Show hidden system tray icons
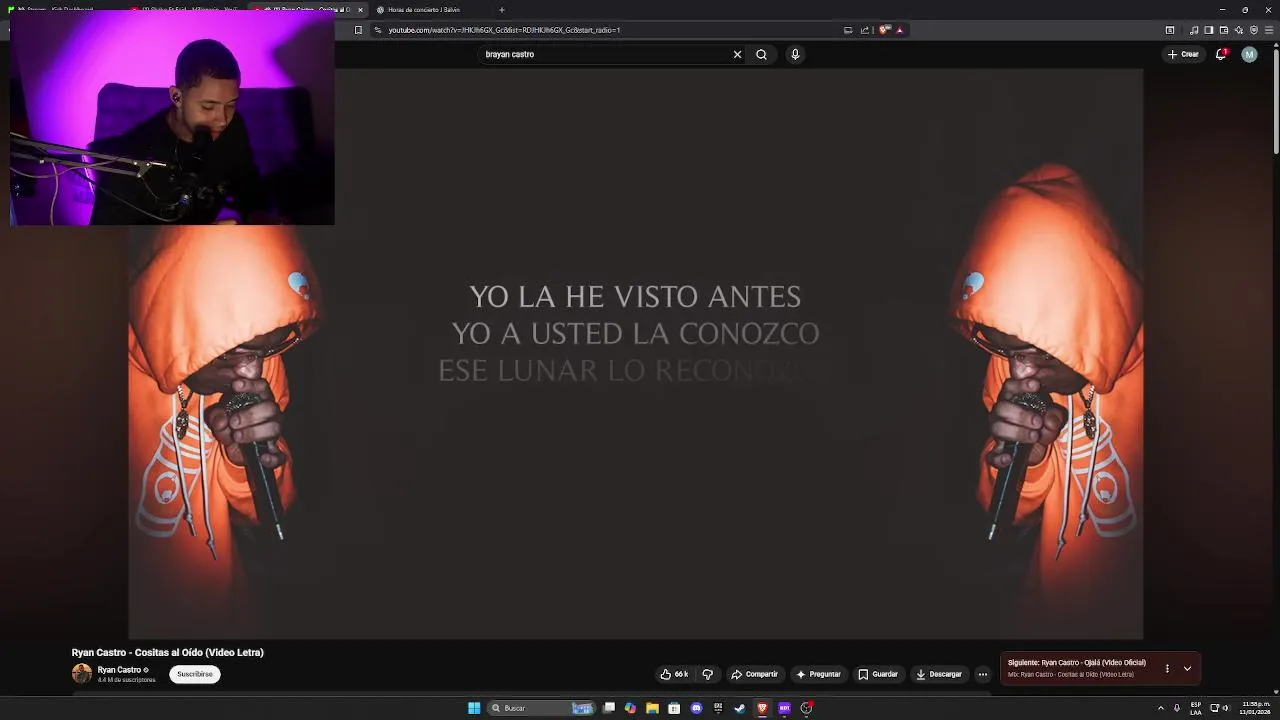This screenshot has width=1280, height=720. [1161, 708]
